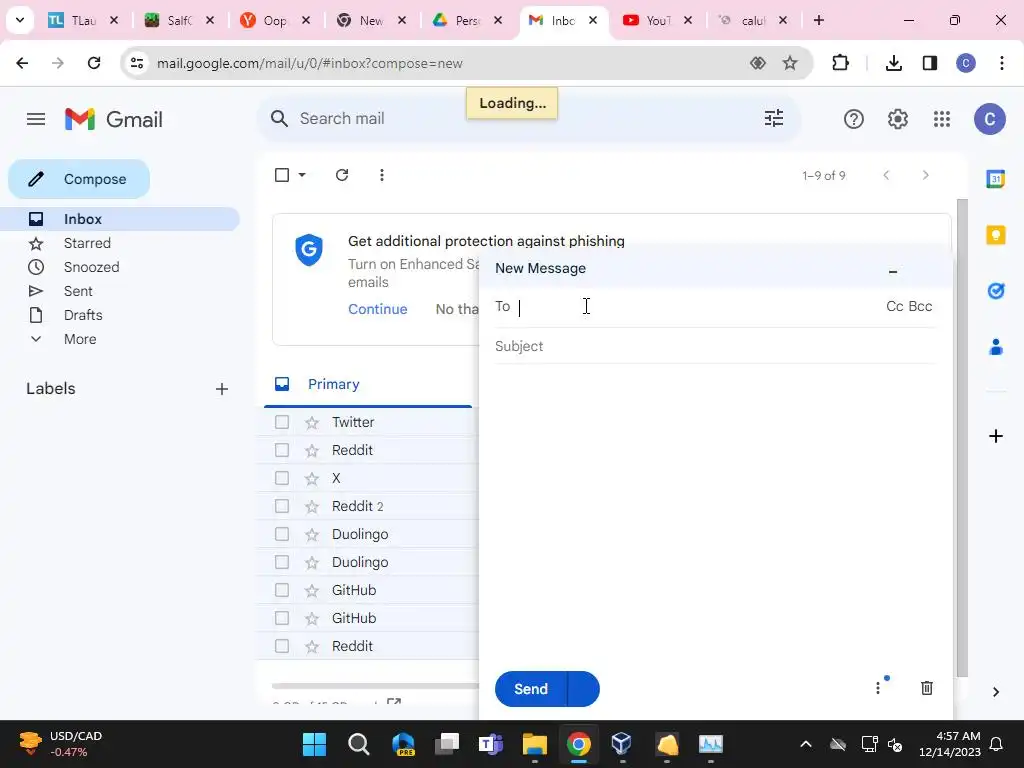The width and height of the screenshot is (1024, 768).
Task: Toggle select-all emails checkbox
Action: [281, 175]
